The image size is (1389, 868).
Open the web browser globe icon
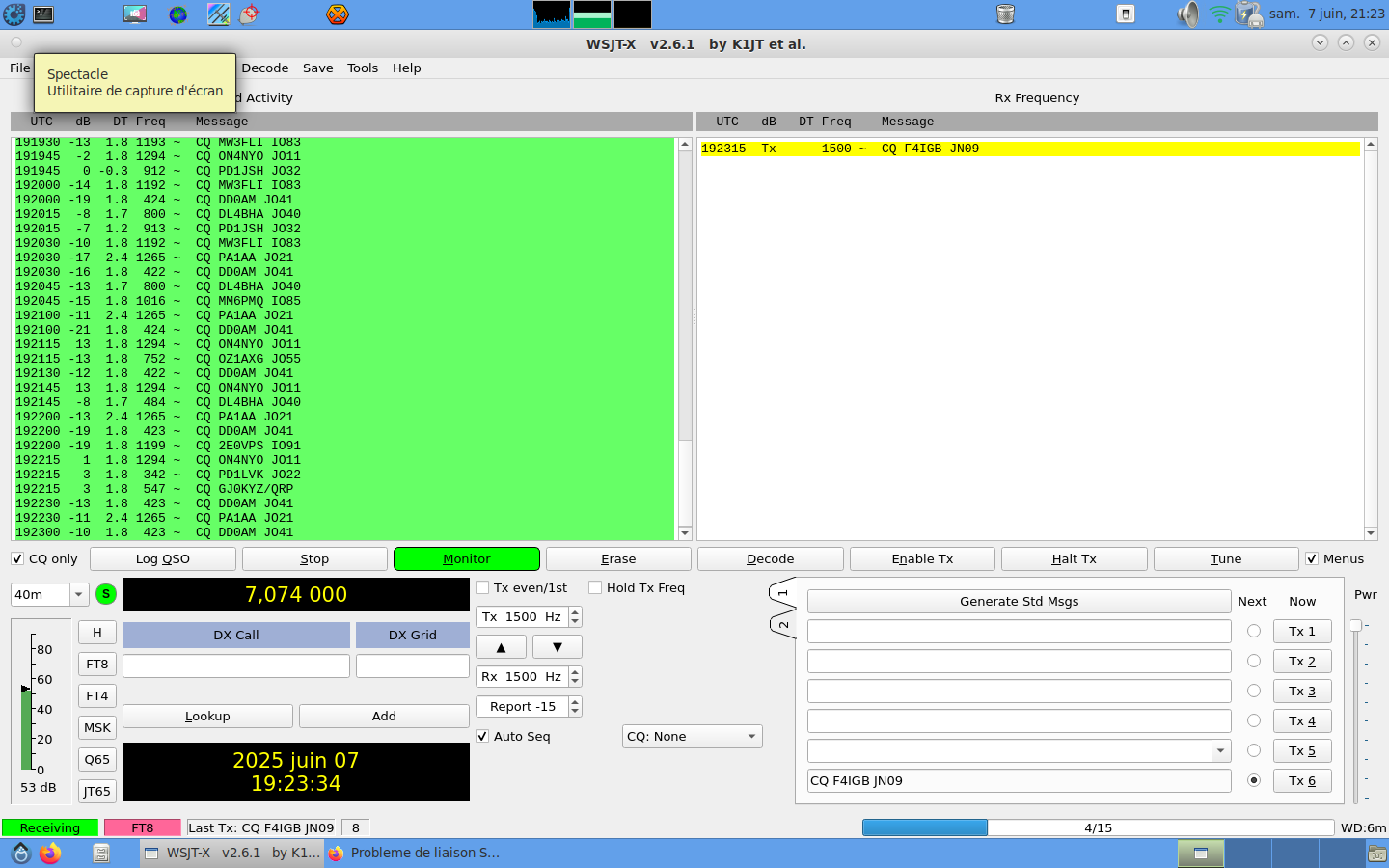pyautogui.click(x=177, y=14)
